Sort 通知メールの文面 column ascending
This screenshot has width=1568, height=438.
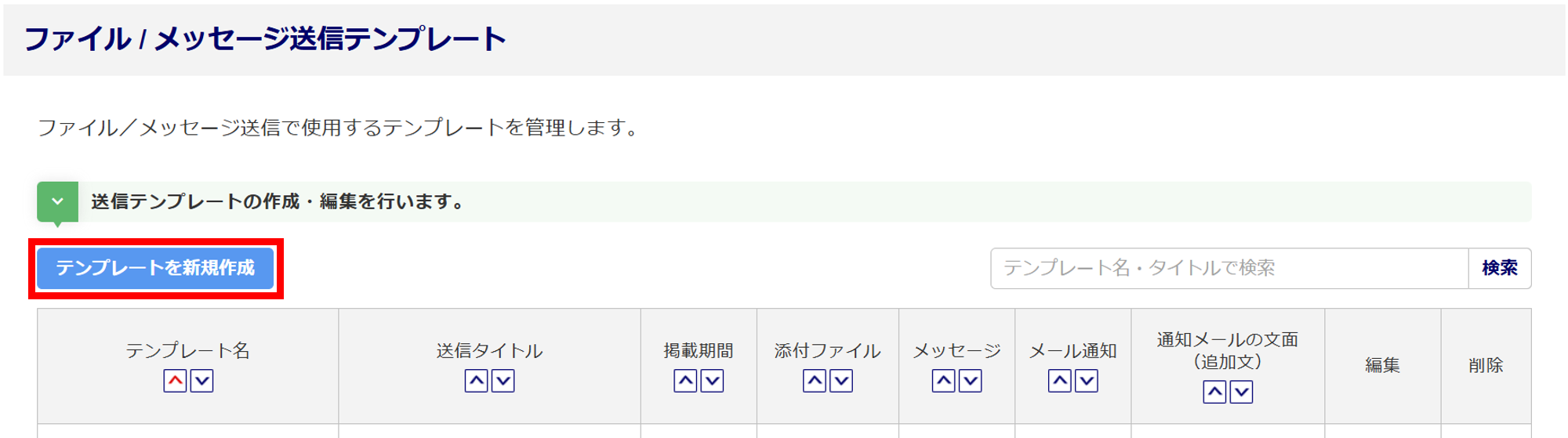click(1214, 393)
